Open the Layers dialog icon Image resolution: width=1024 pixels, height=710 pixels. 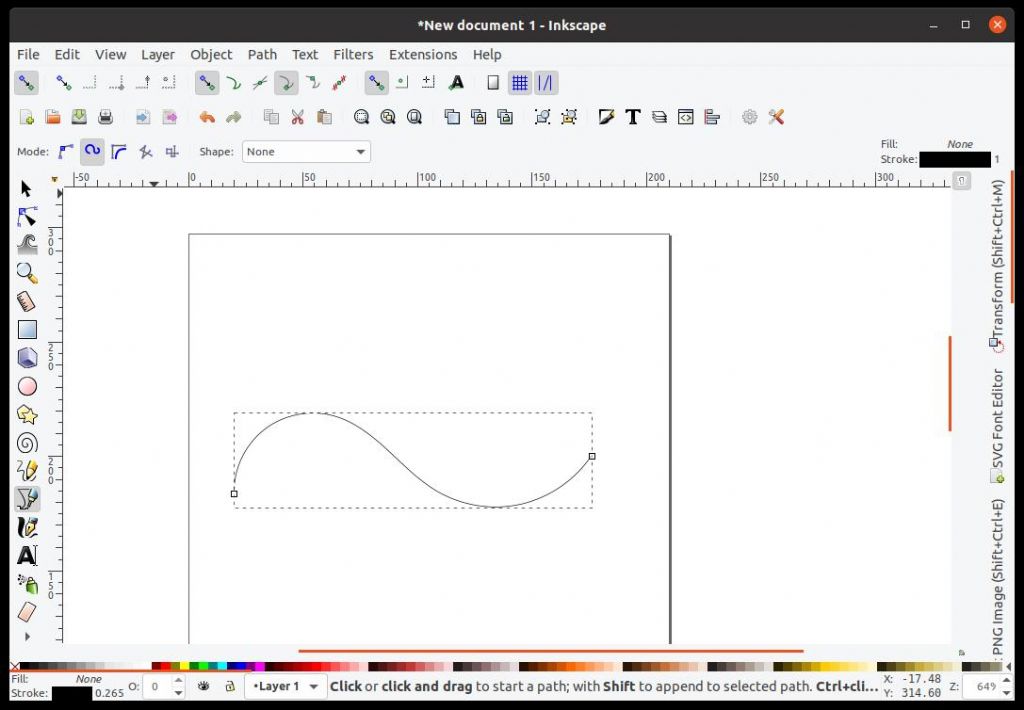point(660,117)
